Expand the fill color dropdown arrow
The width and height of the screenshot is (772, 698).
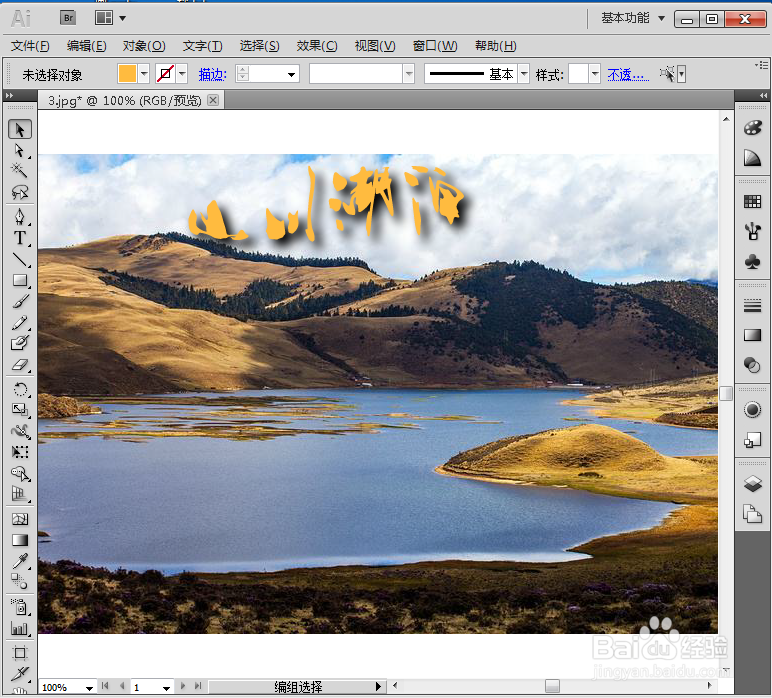pyautogui.click(x=144, y=74)
